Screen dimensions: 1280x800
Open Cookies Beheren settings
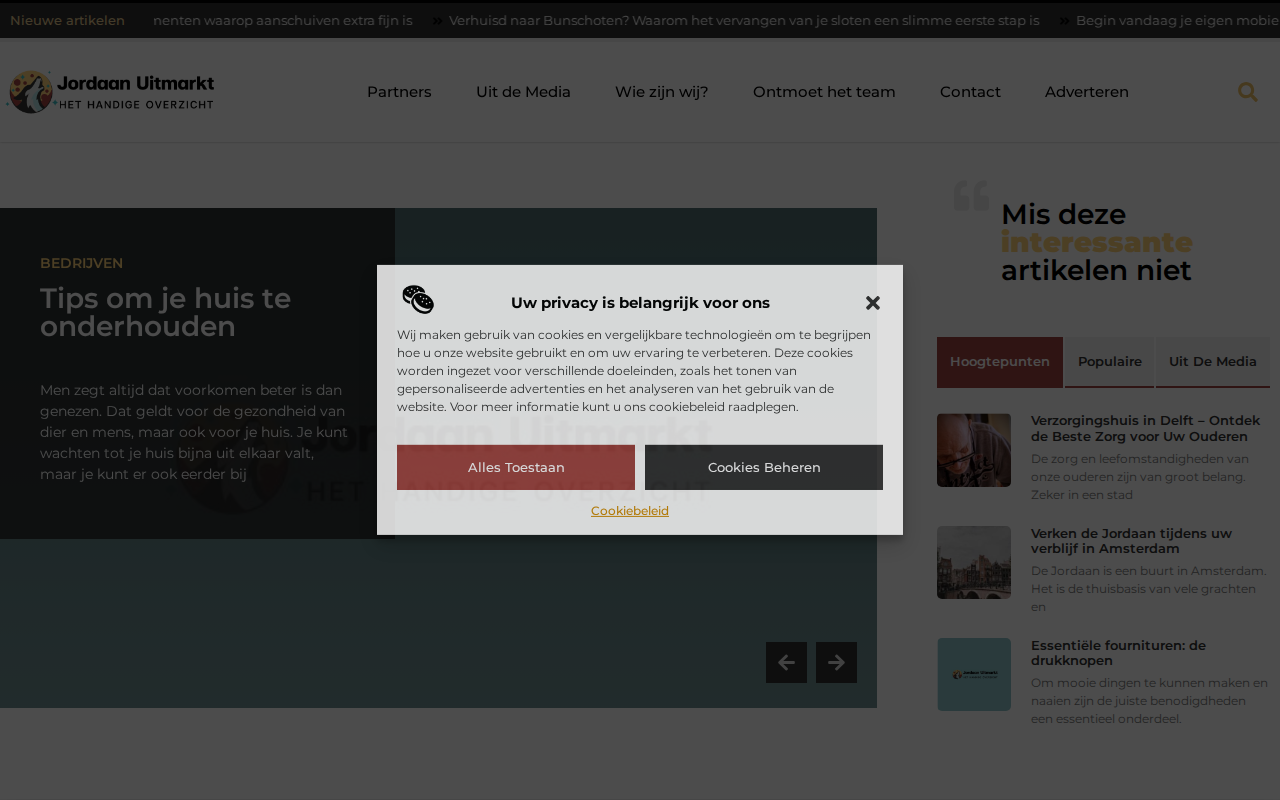click(764, 467)
